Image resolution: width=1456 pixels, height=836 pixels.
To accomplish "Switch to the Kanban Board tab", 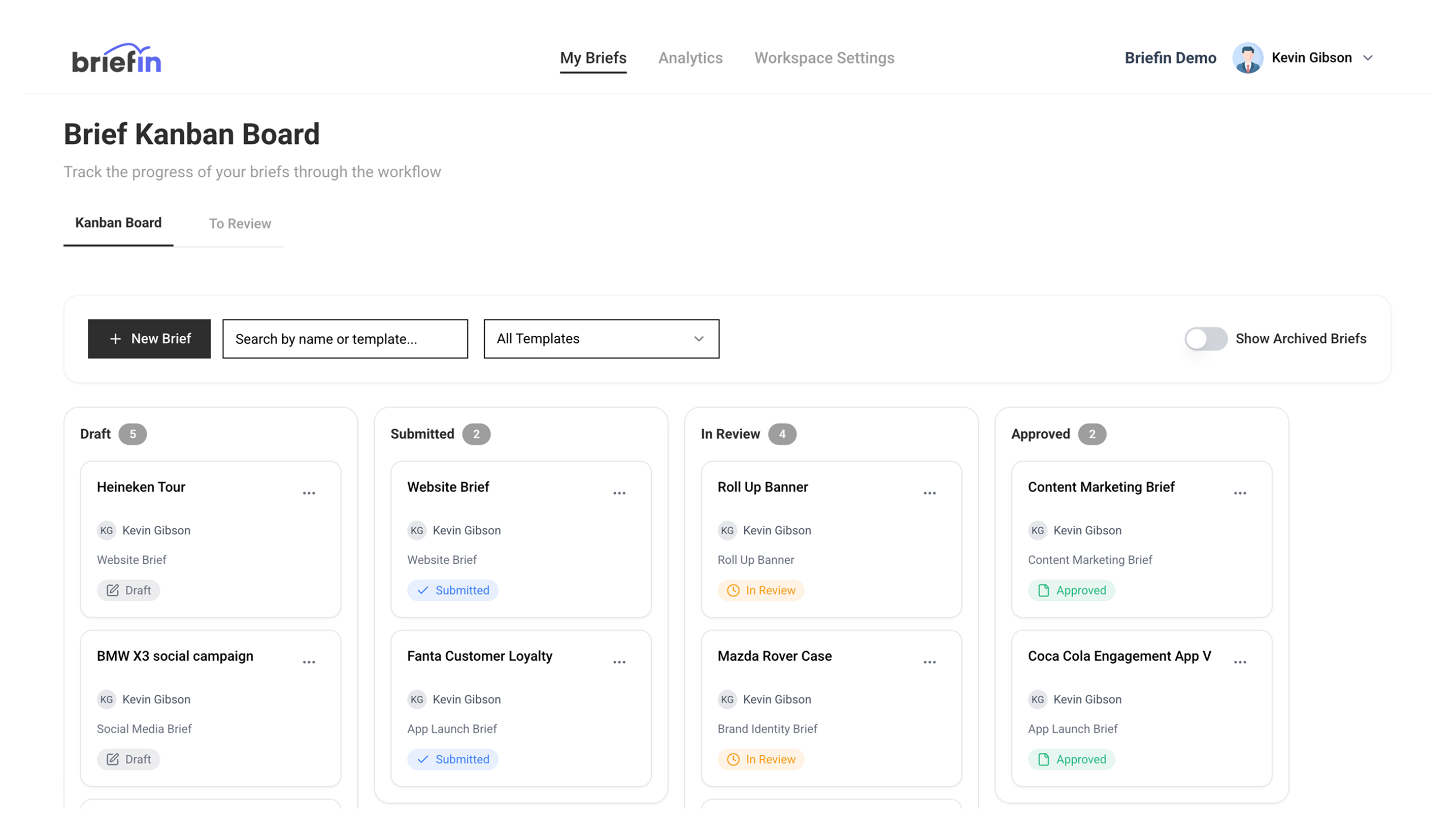I will (x=118, y=223).
